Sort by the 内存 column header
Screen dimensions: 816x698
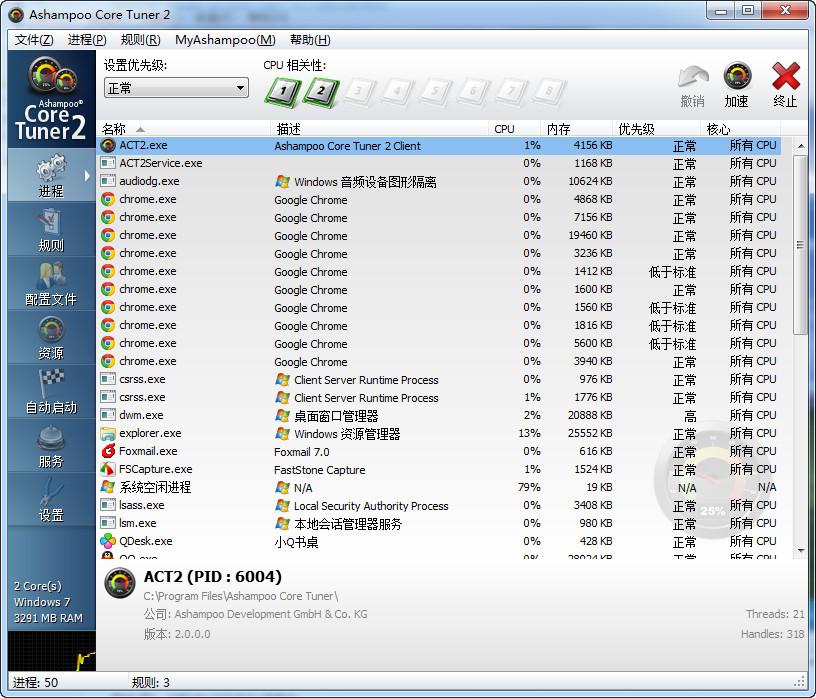click(577, 129)
